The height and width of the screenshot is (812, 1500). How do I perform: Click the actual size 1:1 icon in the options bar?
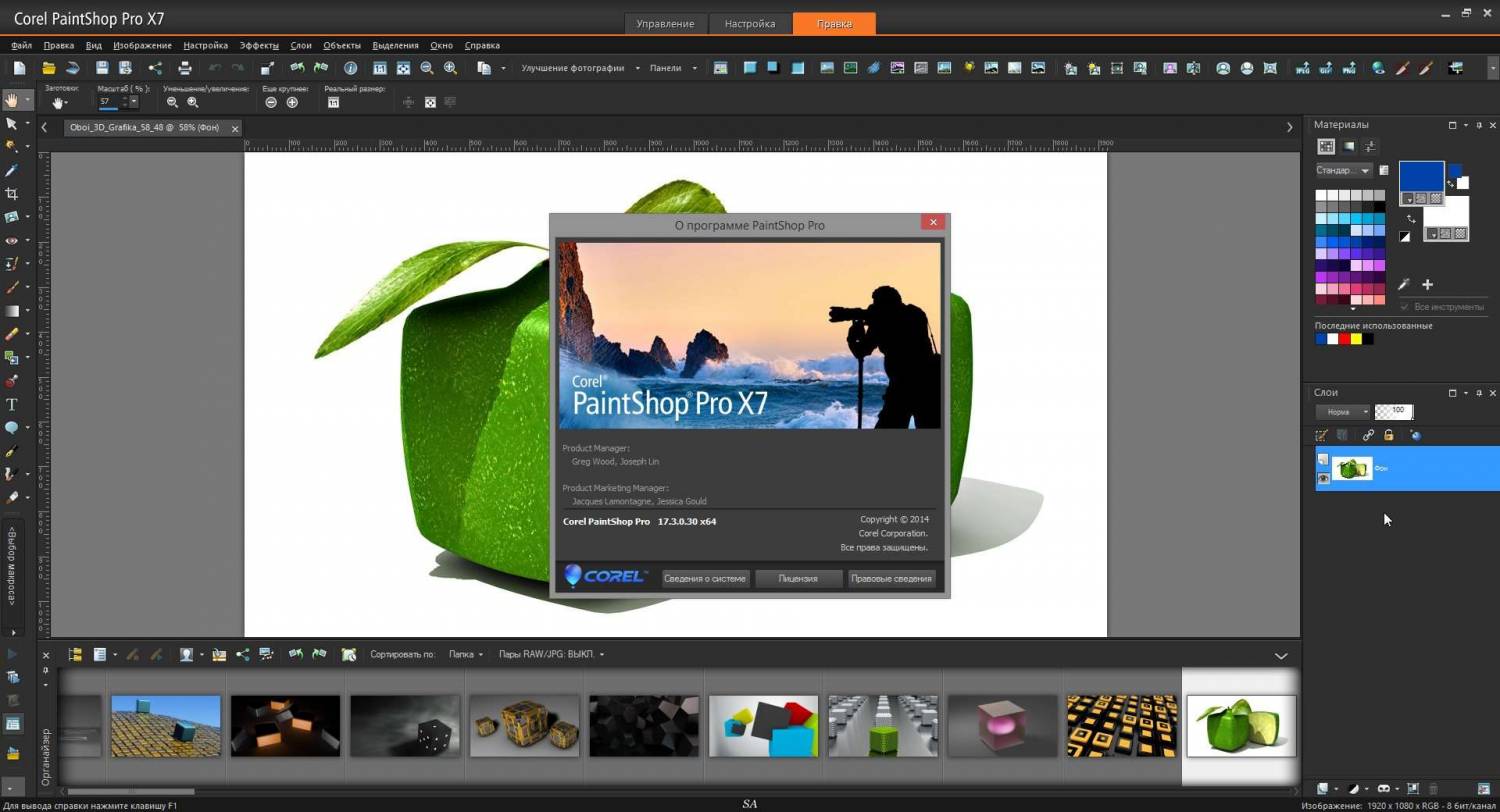point(333,102)
